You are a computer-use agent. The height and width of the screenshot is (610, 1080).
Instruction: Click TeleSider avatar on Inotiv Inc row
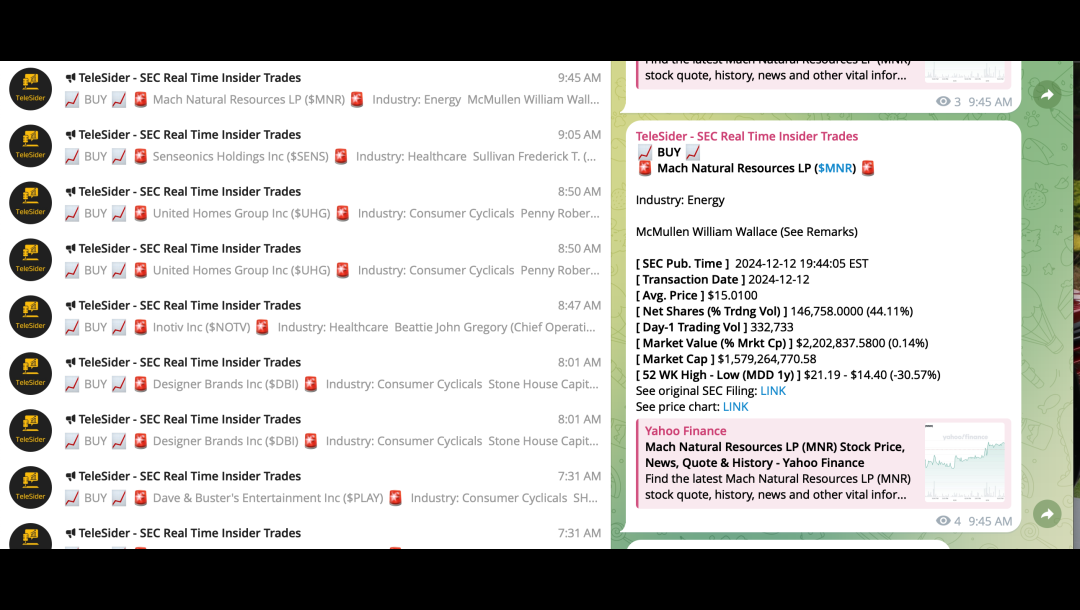[x=30, y=317]
